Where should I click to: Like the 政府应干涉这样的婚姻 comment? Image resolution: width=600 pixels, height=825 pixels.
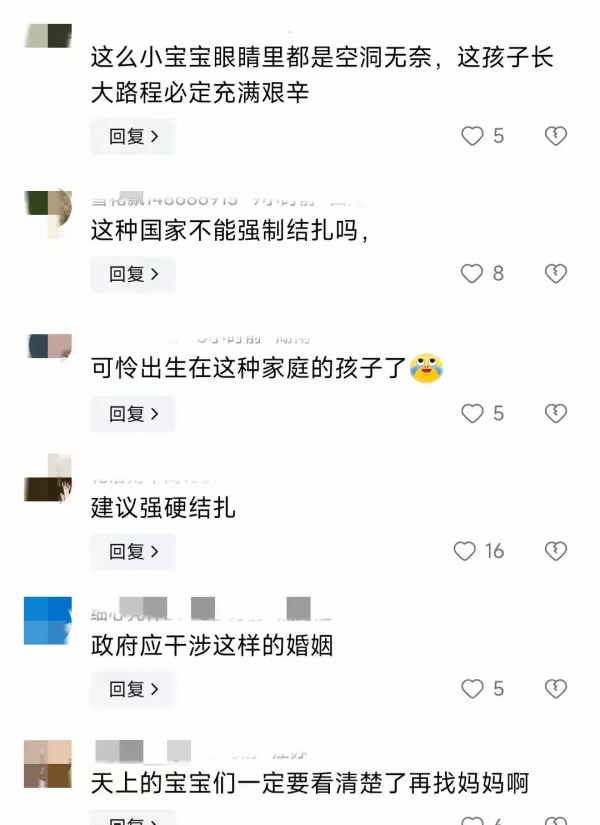point(472,689)
